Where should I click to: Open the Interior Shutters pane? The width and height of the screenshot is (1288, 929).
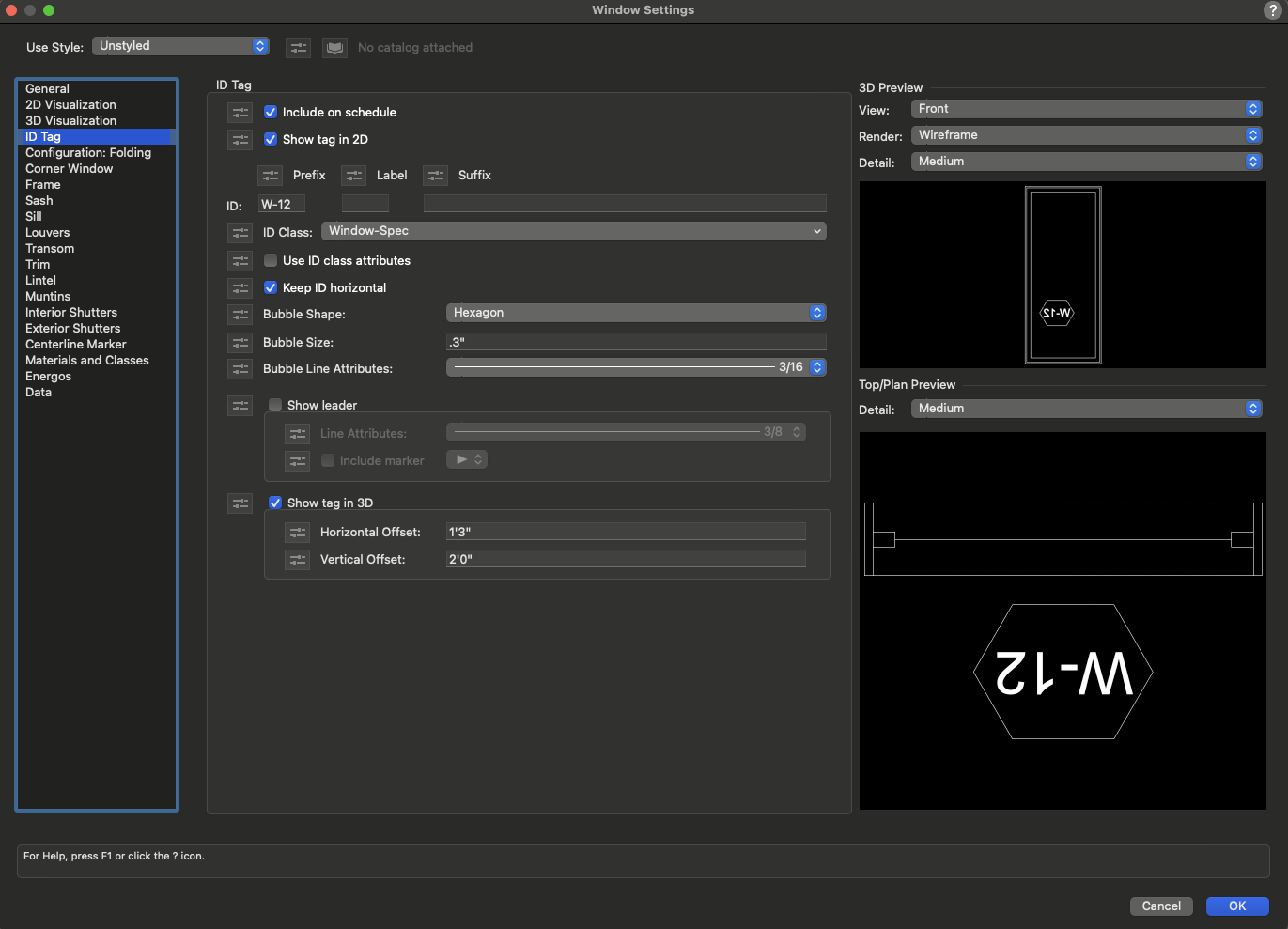(x=71, y=312)
